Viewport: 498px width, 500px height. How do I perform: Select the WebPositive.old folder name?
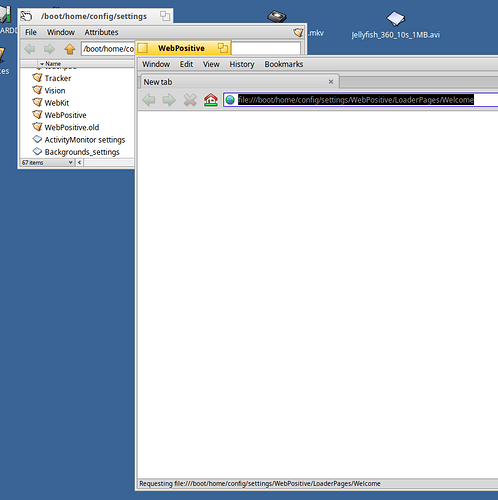pos(72,127)
